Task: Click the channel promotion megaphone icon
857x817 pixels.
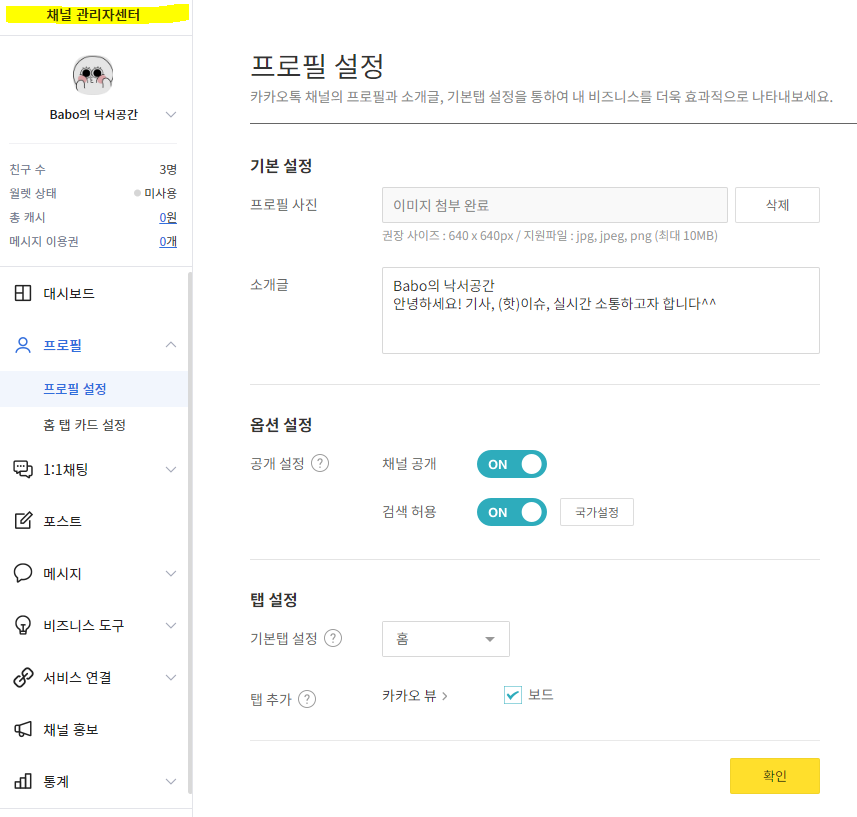Action: (23, 729)
